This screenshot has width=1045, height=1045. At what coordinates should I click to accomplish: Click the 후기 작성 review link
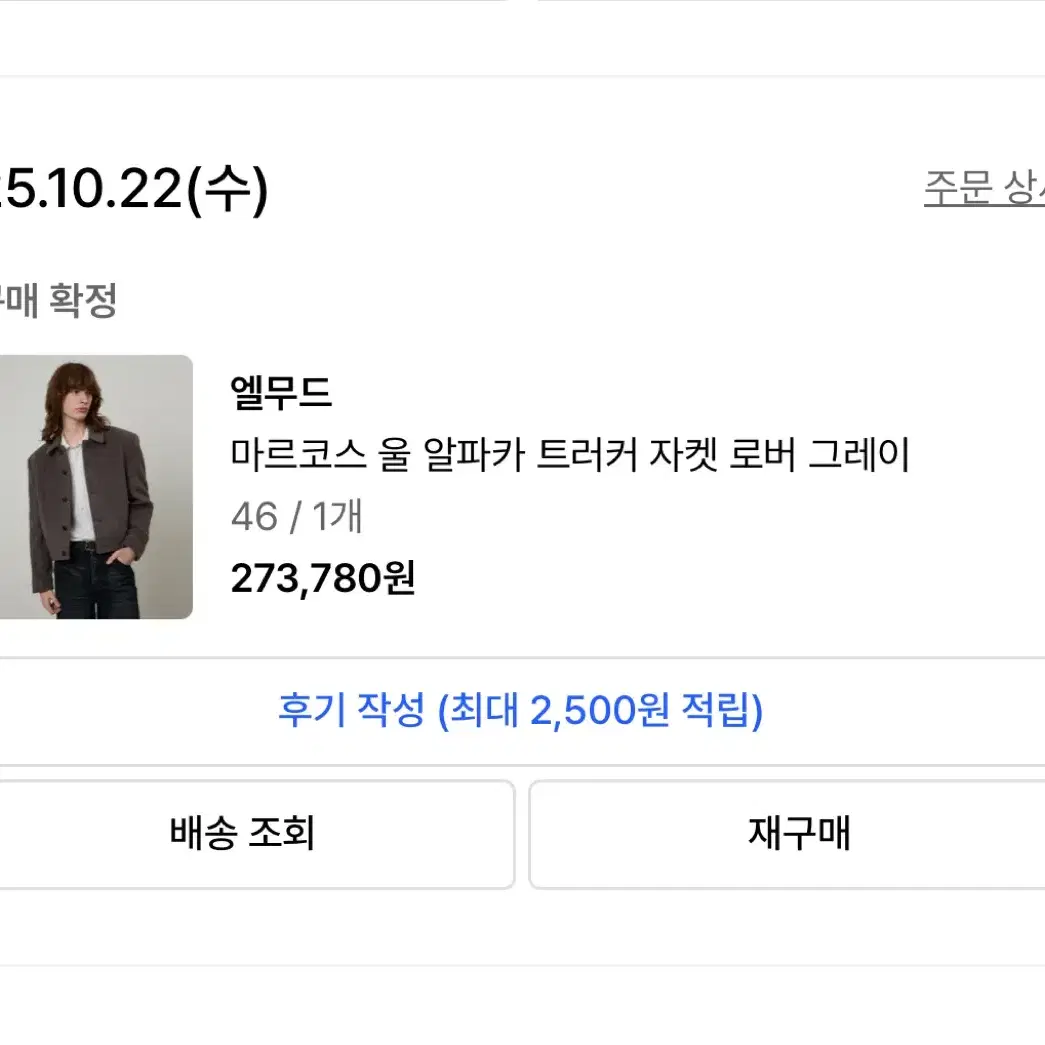pyautogui.click(x=520, y=711)
